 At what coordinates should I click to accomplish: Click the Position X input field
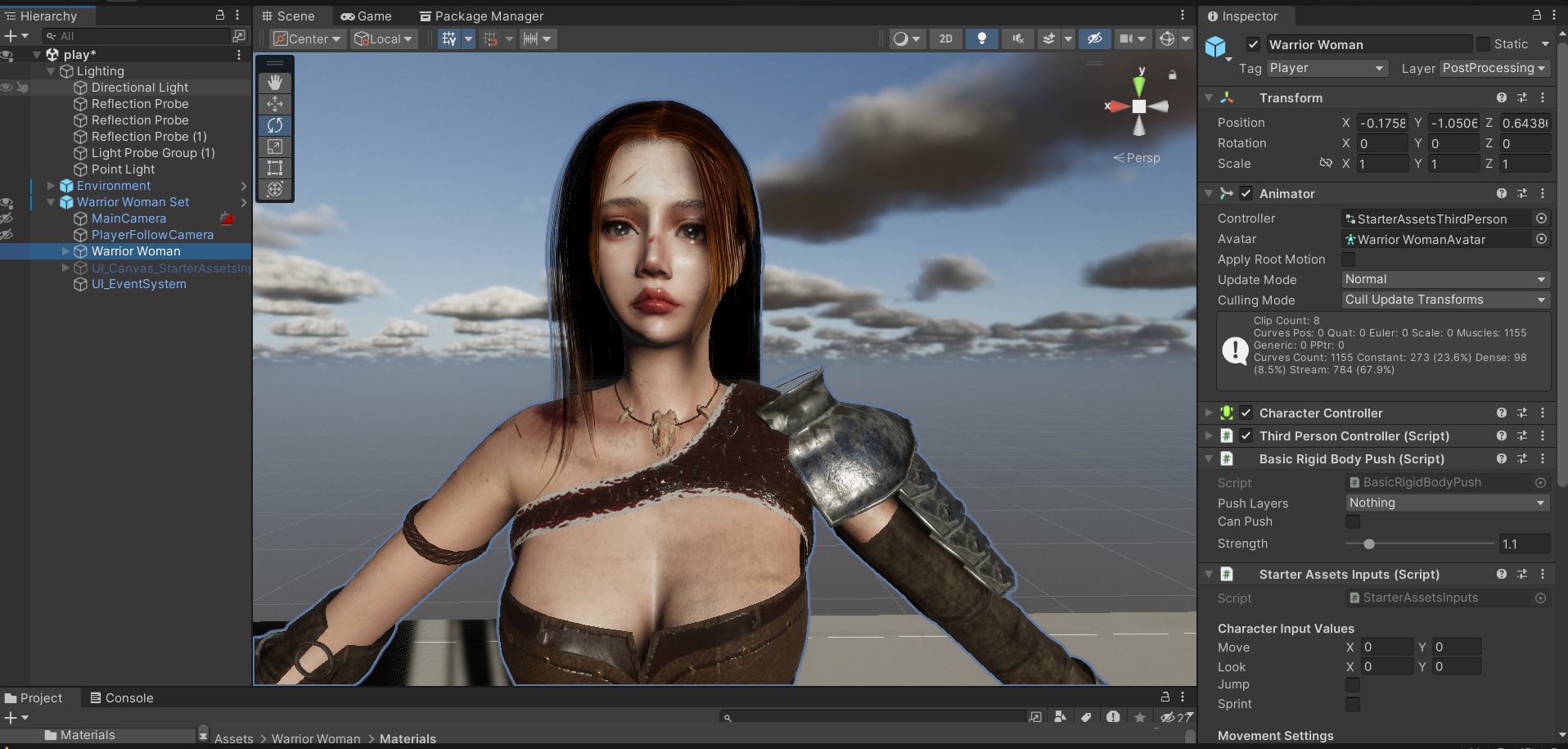(x=1382, y=123)
